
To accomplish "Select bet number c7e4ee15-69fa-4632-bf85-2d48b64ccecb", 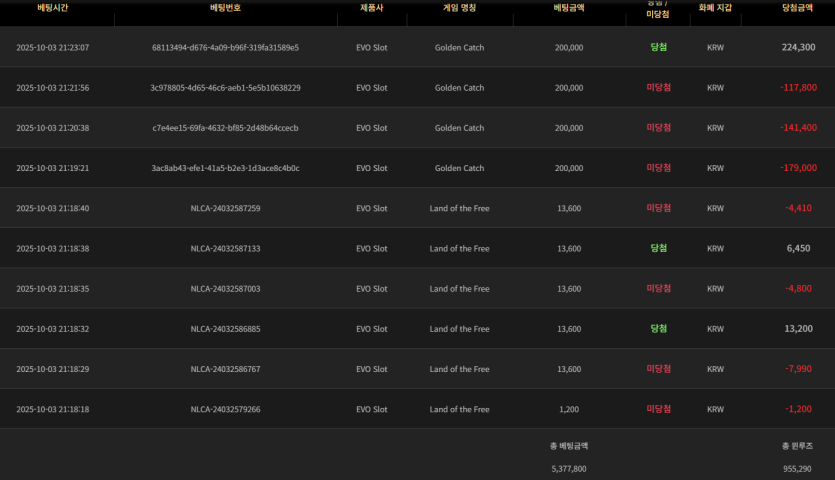I will tap(225, 128).
